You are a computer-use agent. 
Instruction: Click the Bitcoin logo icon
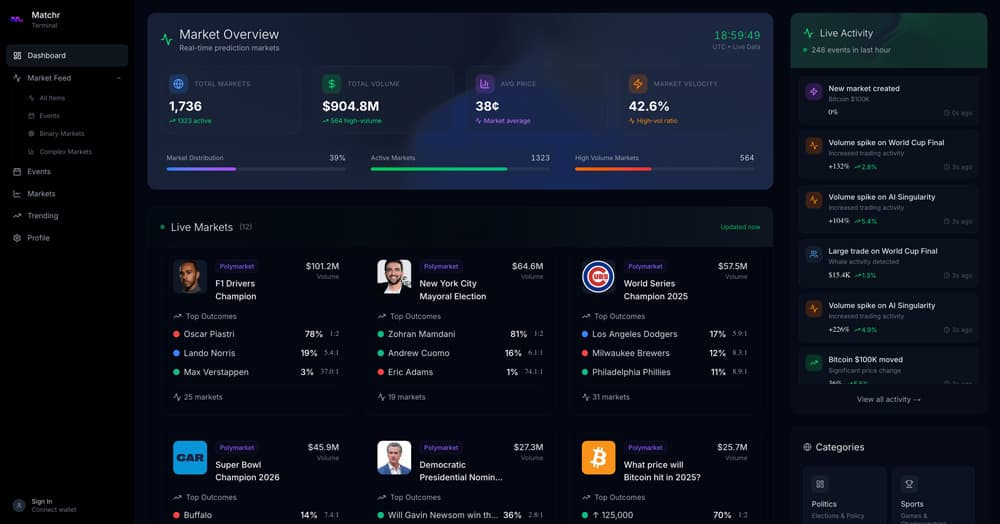click(x=598, y=458)
